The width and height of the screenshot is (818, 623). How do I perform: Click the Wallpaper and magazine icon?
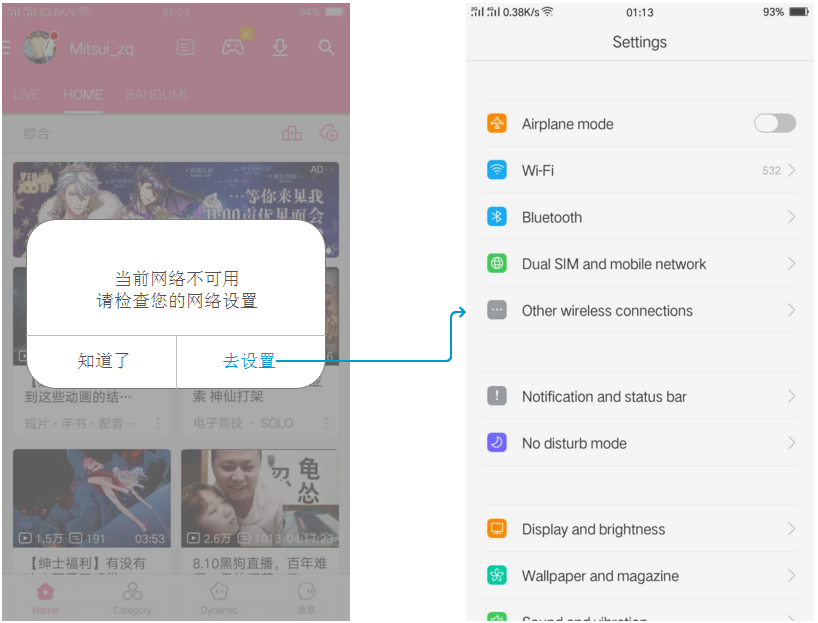pos(497,576)
